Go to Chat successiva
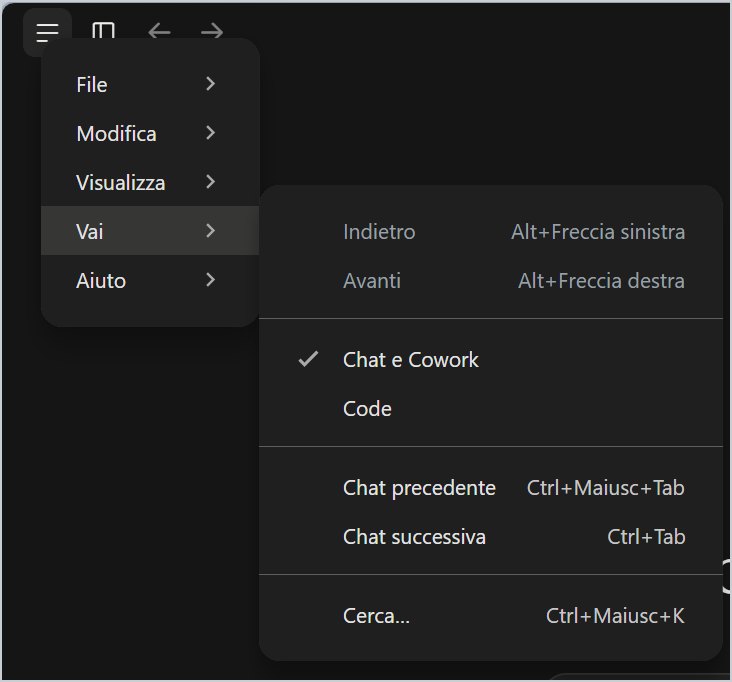 (491, 536)
